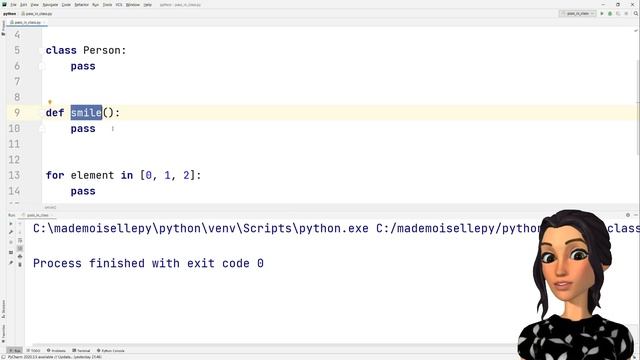Click PyCharm update available status message
This screenshot has height=360, width=640.
point(54,357)
